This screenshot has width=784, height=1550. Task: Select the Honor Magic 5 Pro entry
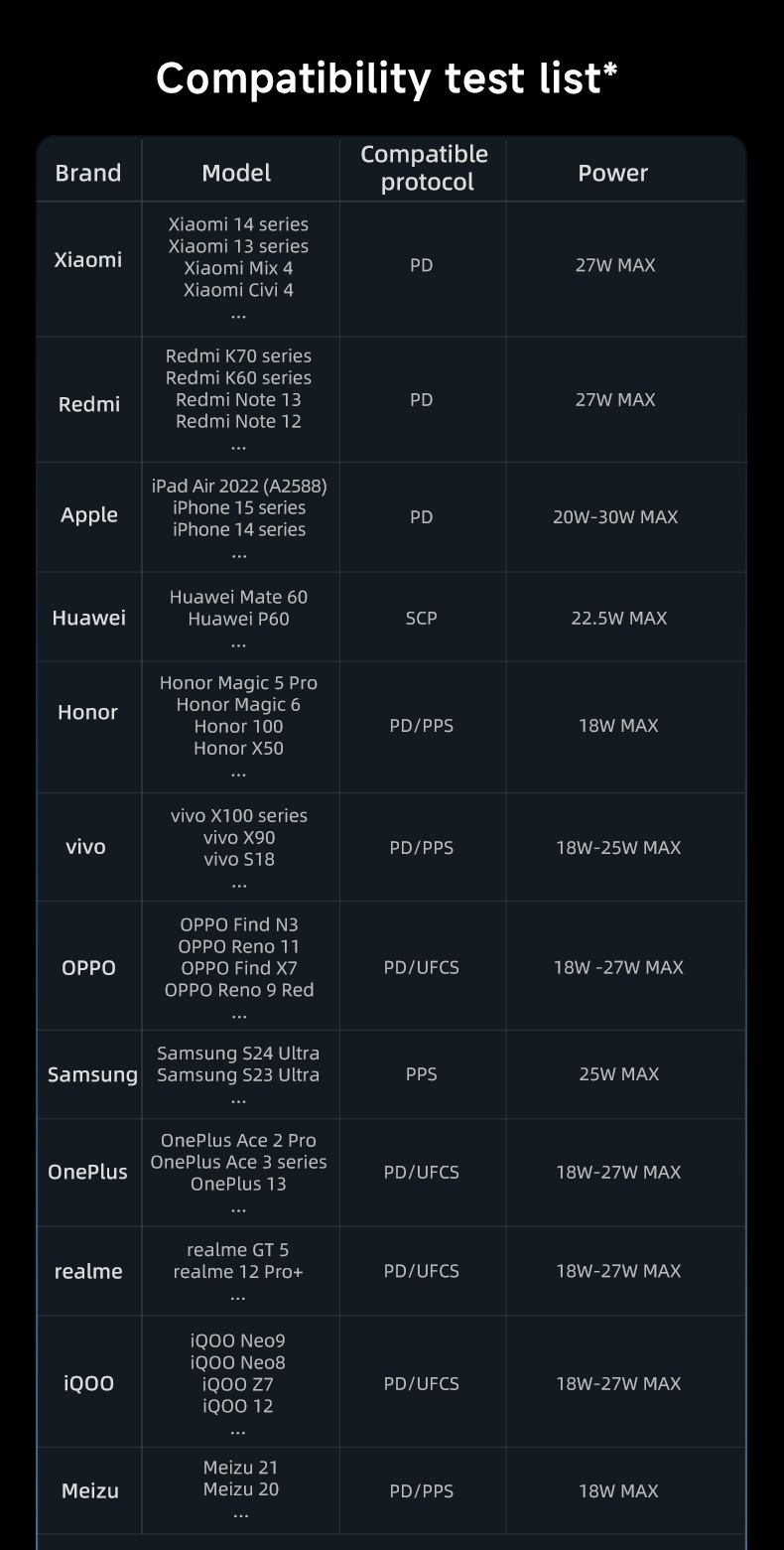tap(238, 683)
